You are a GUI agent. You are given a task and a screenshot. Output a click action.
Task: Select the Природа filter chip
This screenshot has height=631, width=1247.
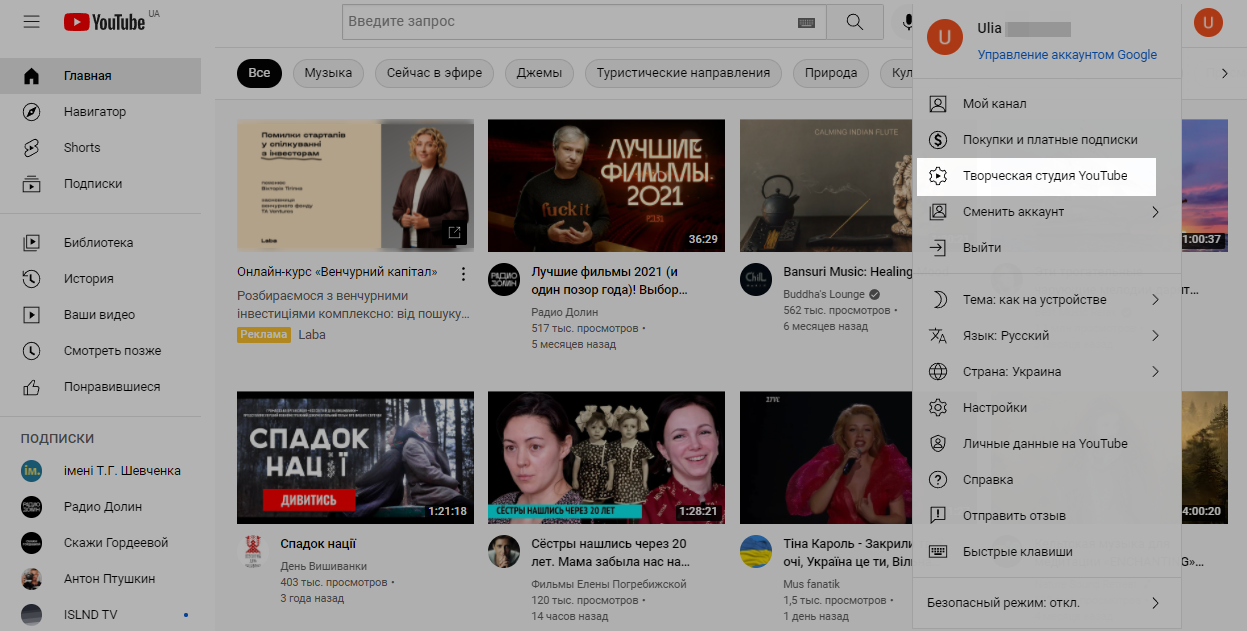[831, 73]
